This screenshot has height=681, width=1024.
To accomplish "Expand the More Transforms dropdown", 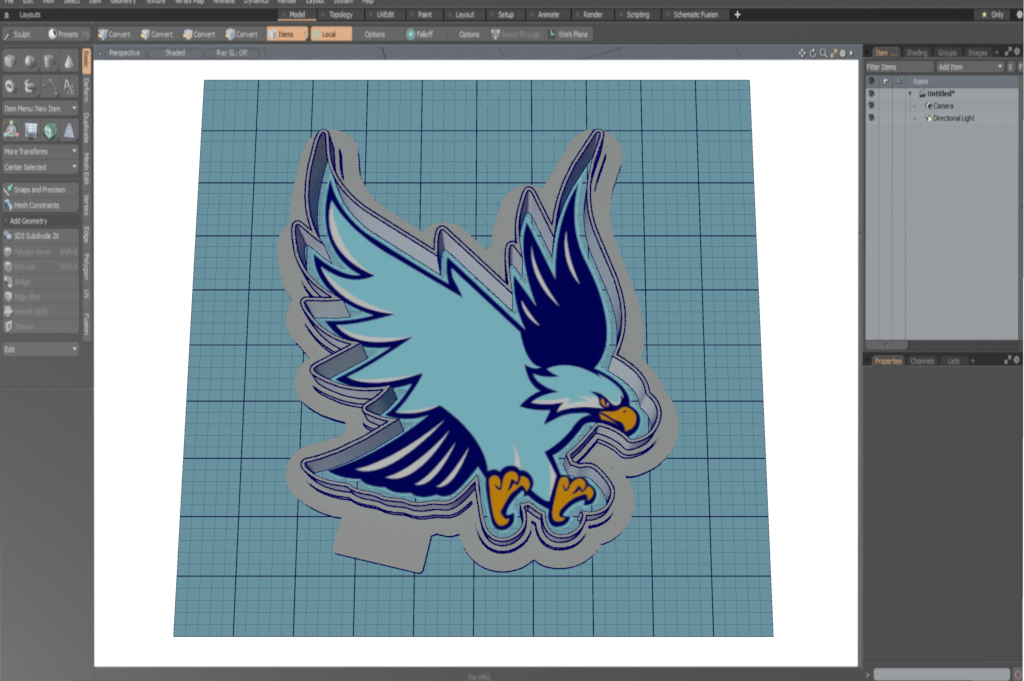I will click(x=40, y=151).
